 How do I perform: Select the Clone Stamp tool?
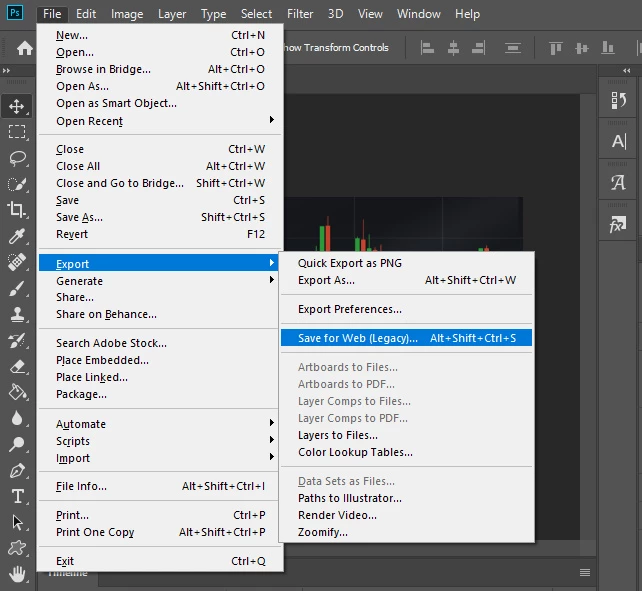(x=16, y=315)
